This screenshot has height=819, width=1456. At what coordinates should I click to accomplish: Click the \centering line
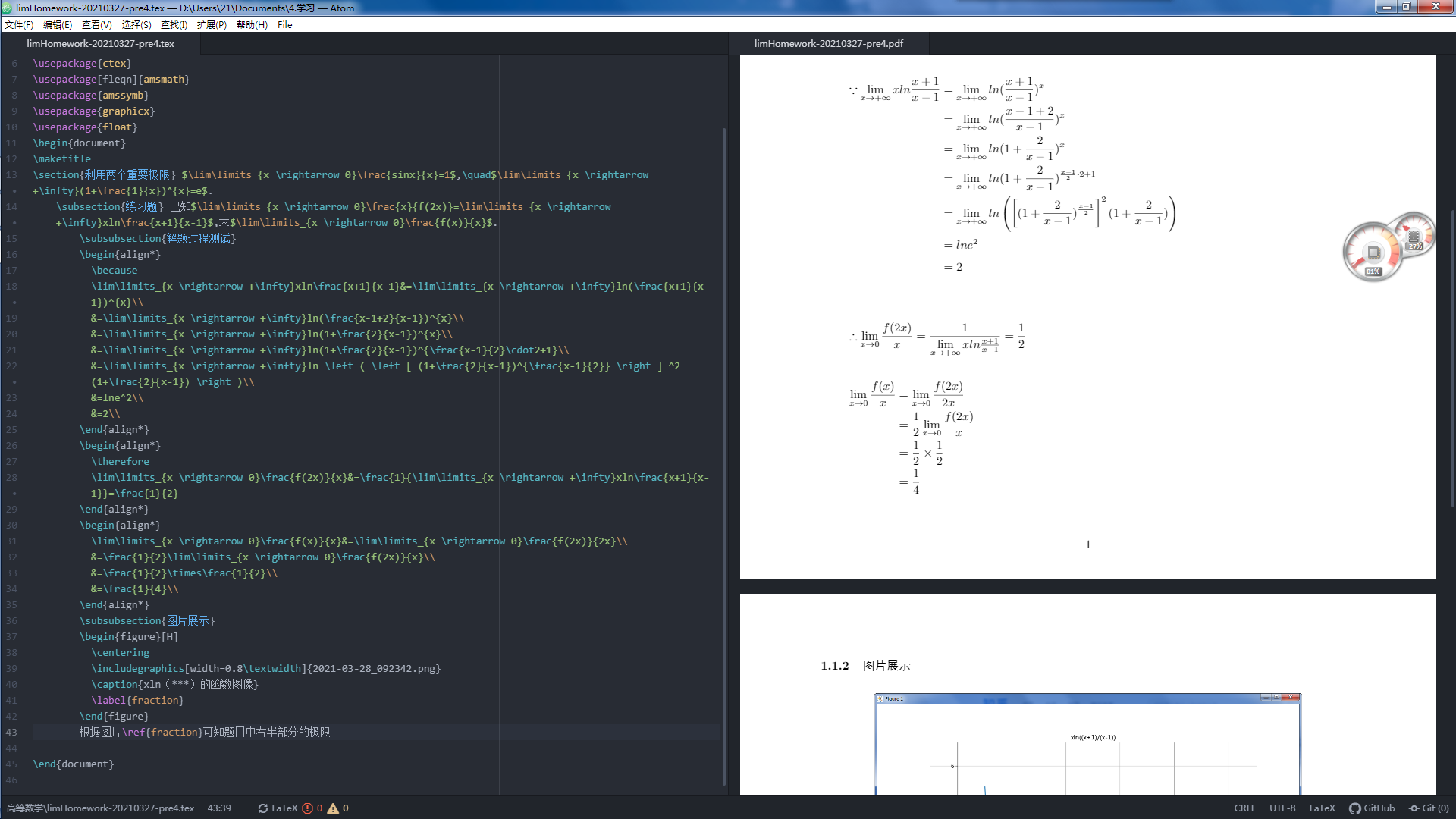121,653
